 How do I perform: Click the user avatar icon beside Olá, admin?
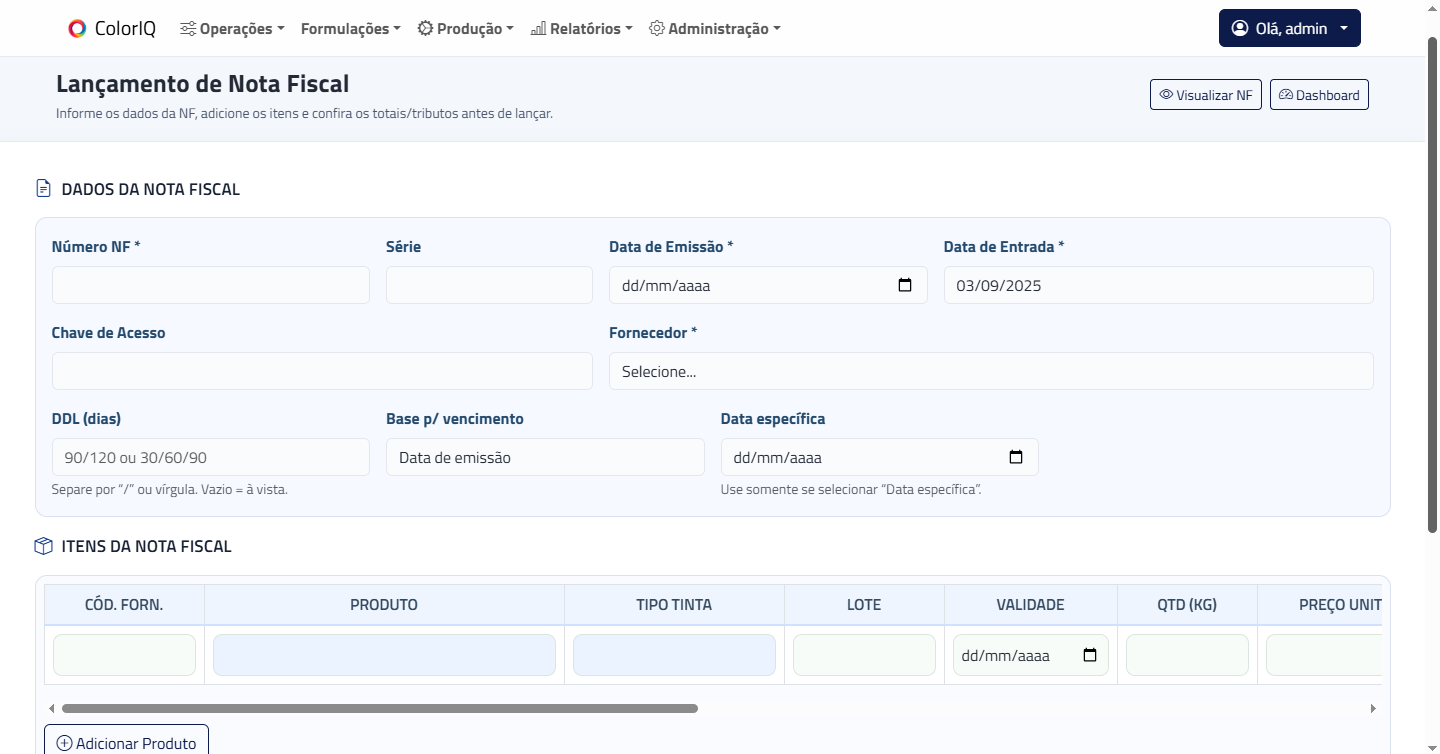(x=1240, y=28)
